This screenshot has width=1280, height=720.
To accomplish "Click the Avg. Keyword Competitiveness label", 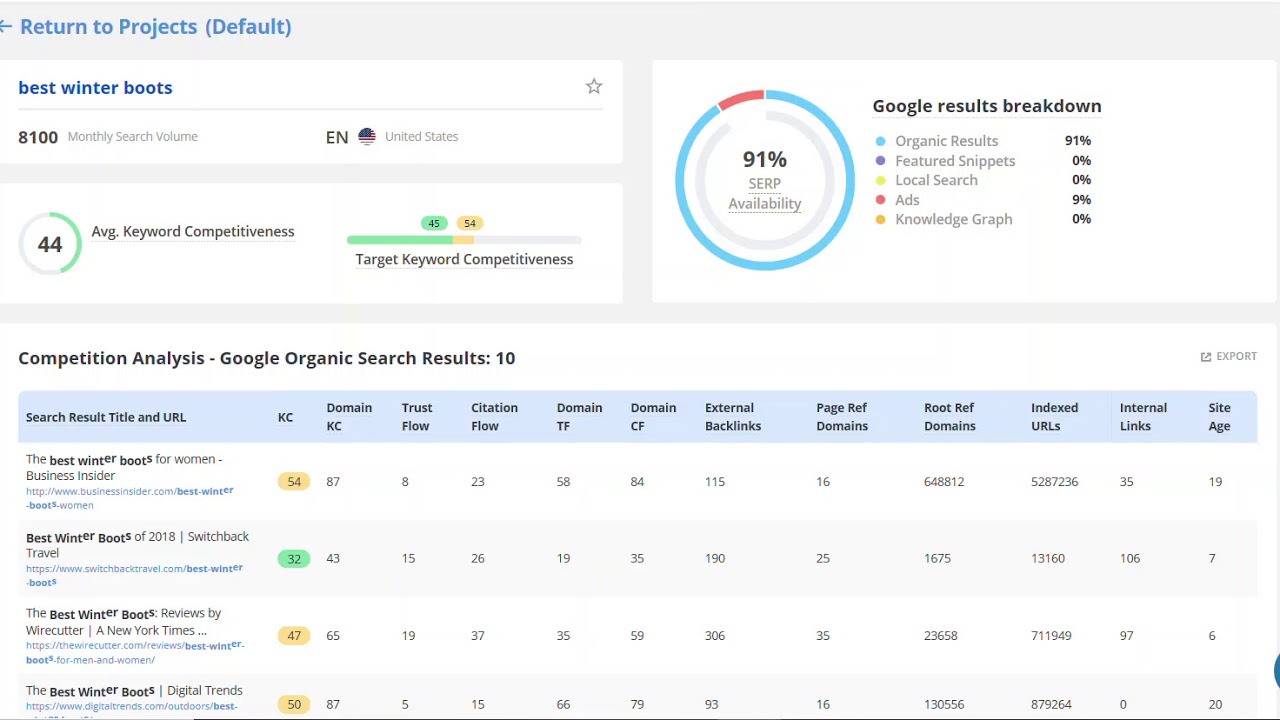I will (x=193, y=231).
